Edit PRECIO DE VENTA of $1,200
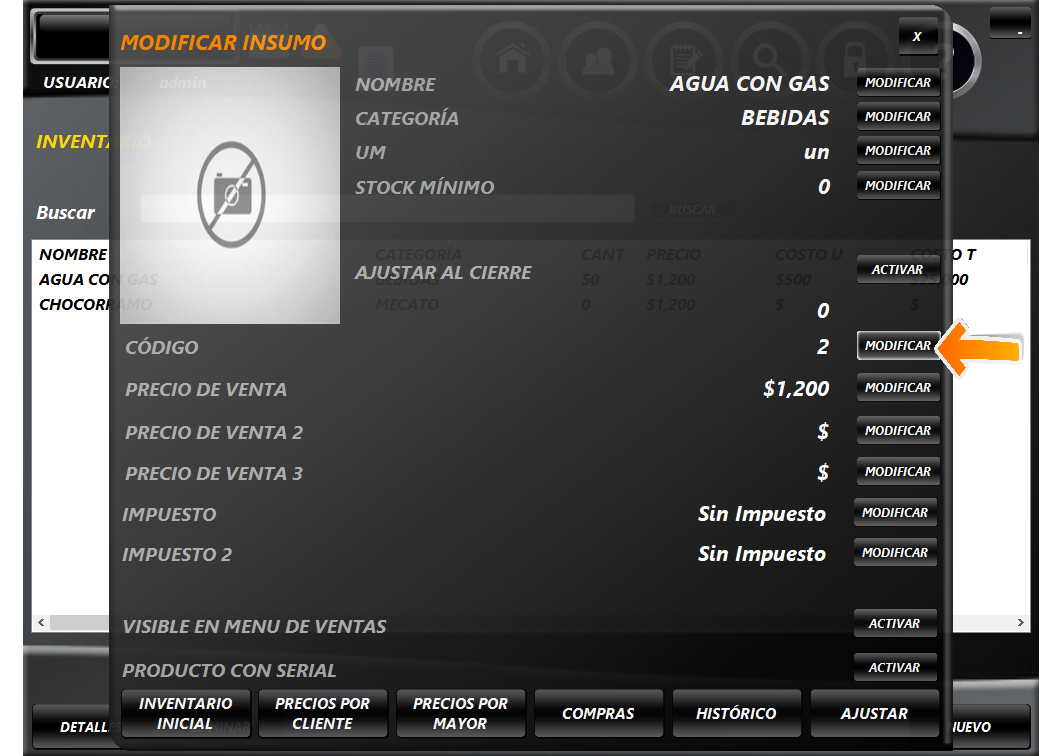The width and height of the screenshot is (1062, 756). pos(897,388)
